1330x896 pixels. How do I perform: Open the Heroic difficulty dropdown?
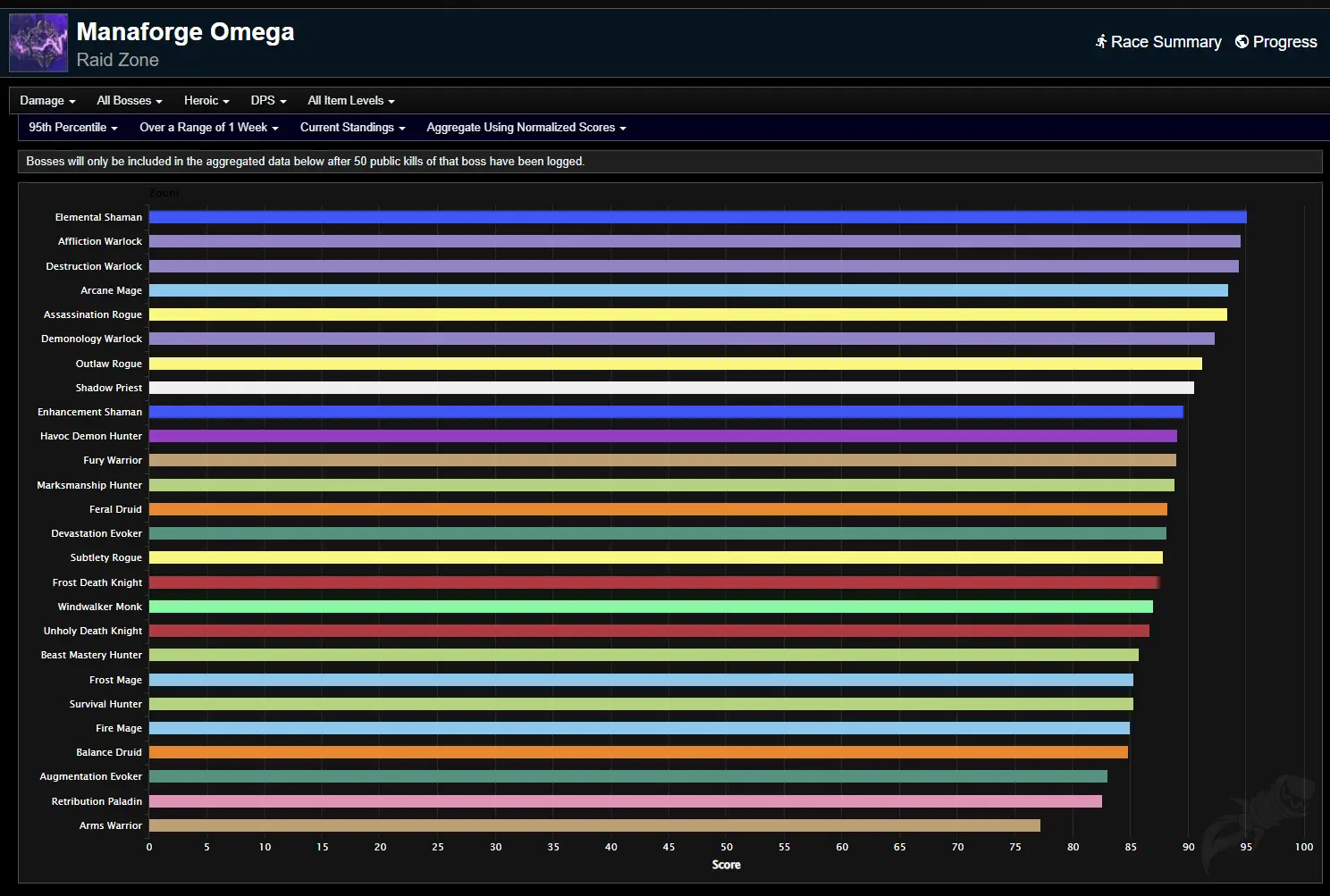coord(206,101)
